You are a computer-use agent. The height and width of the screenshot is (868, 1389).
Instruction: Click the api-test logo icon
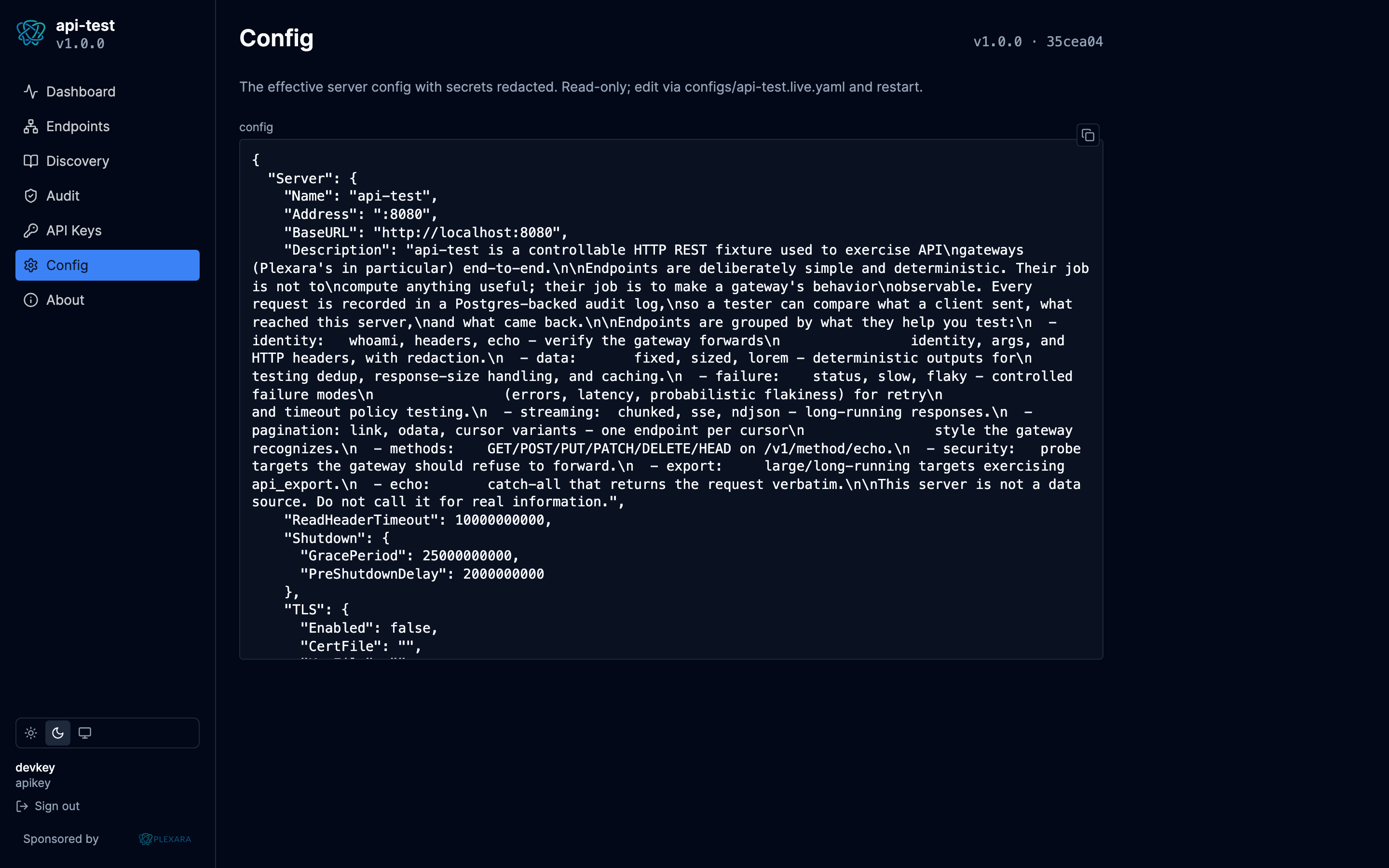(31, 33)
